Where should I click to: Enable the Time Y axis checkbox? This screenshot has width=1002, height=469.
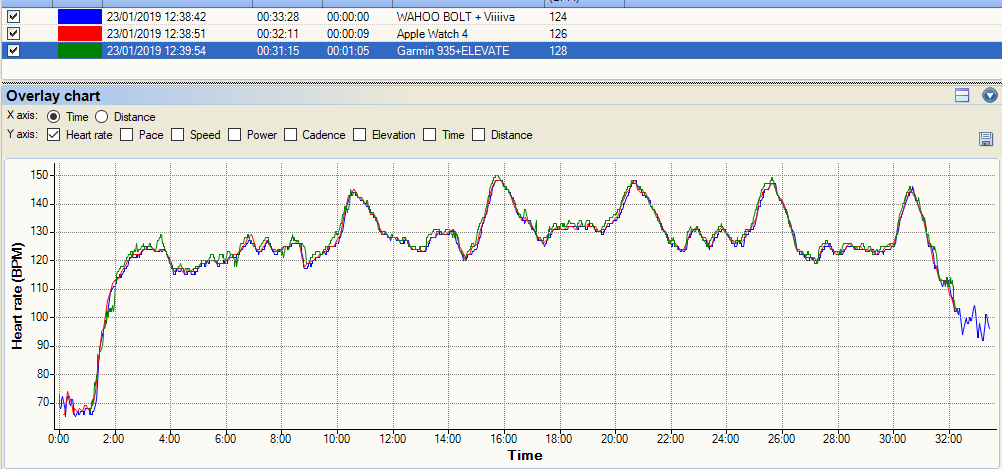[x=431, y=135]
